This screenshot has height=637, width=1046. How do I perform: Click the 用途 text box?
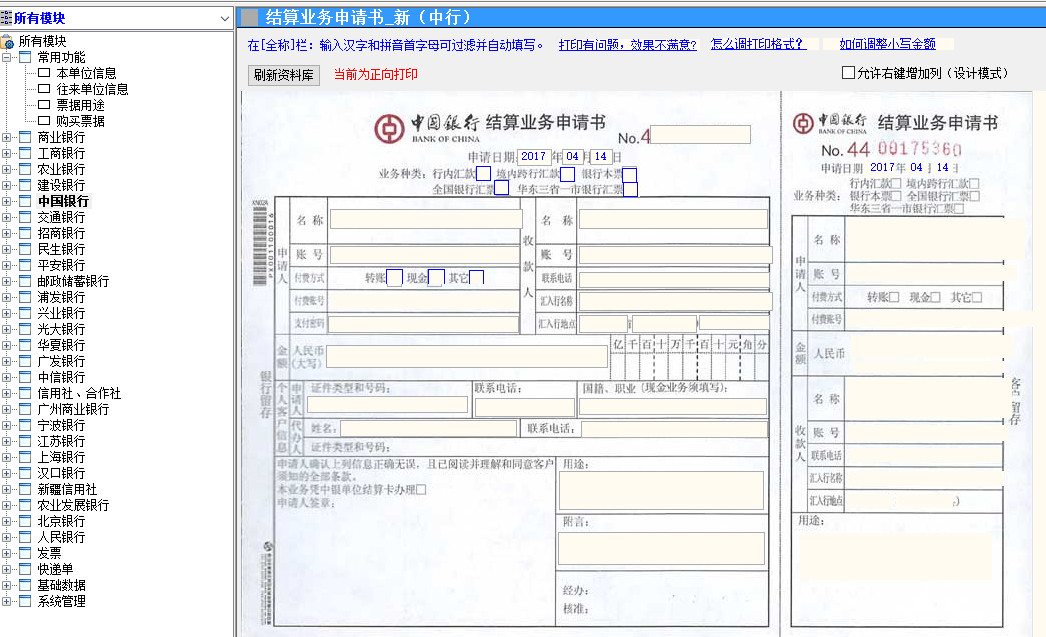pos(661,490)
